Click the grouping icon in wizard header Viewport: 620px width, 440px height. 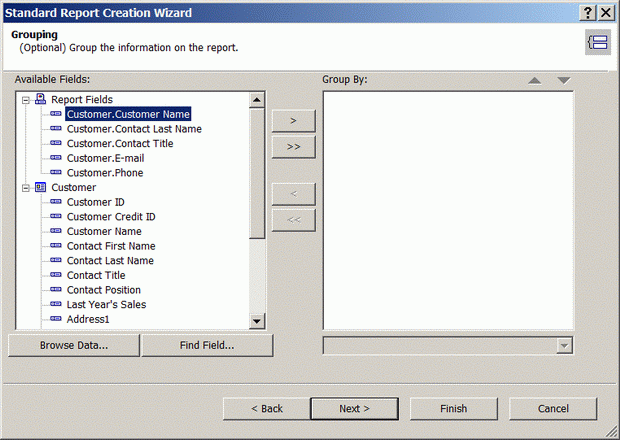pyautogui.click(x=598, y=41)
